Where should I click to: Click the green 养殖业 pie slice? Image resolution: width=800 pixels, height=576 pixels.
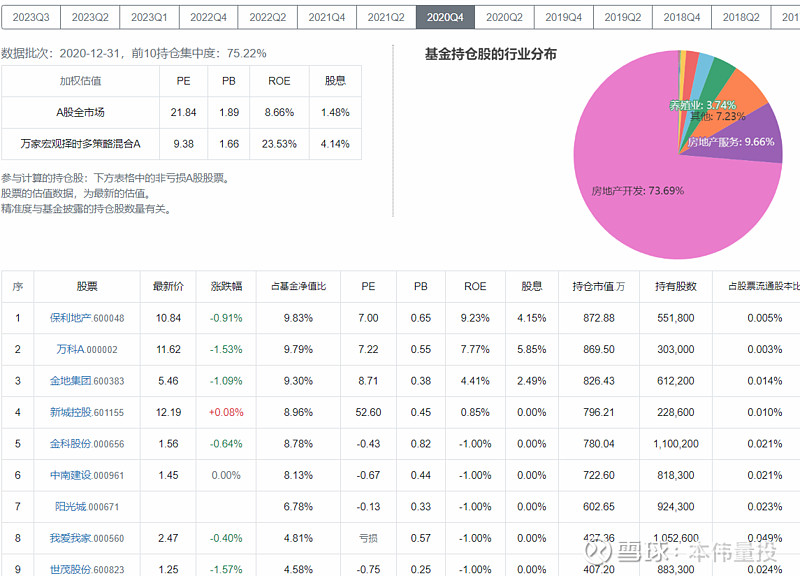click(717, 74)
